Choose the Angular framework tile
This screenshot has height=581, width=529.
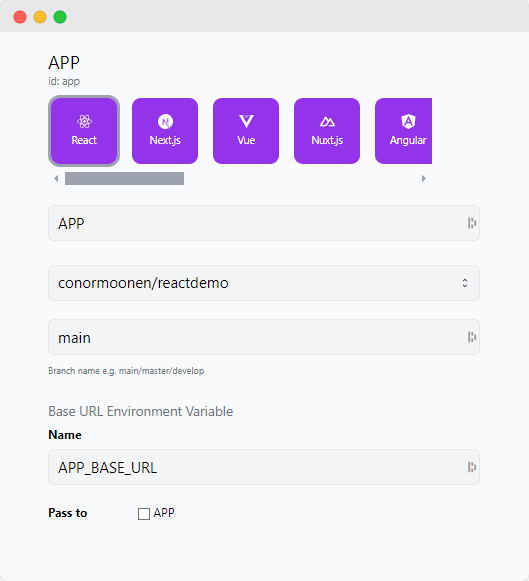(404, 131)
